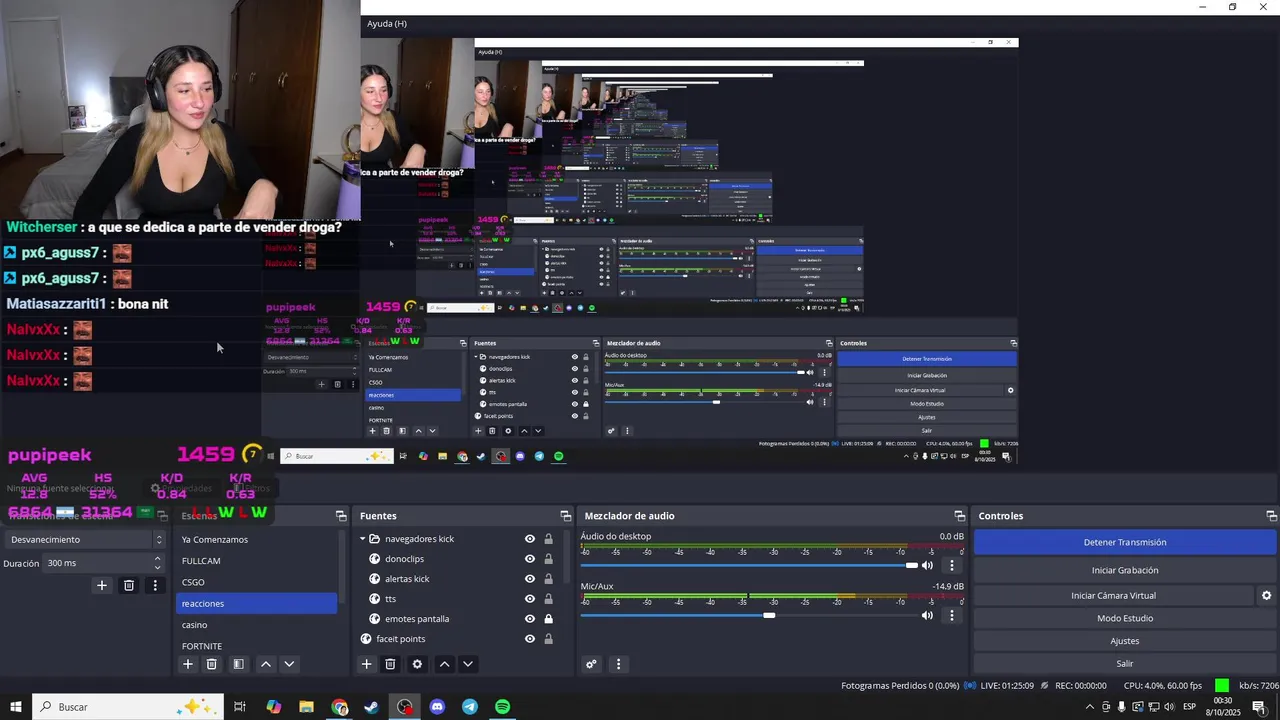Hide the tts source
Viewport: 1280px width, 720px height.
pyautogui.click(x=530, y=599)
